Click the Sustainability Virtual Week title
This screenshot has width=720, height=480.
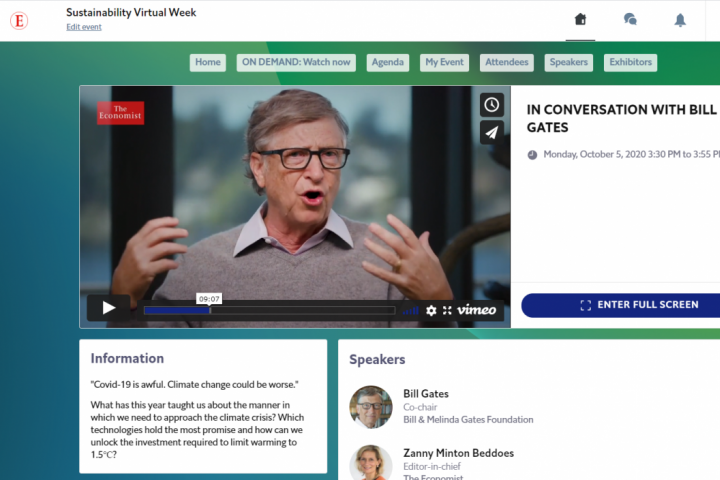click(131, 12)
